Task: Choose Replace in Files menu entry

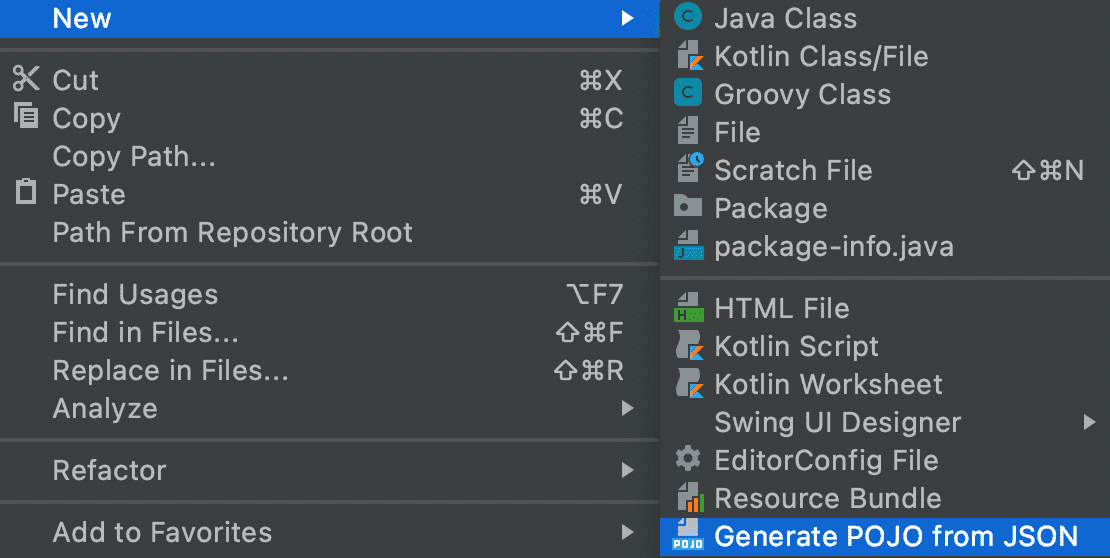Action: [170, 370]
